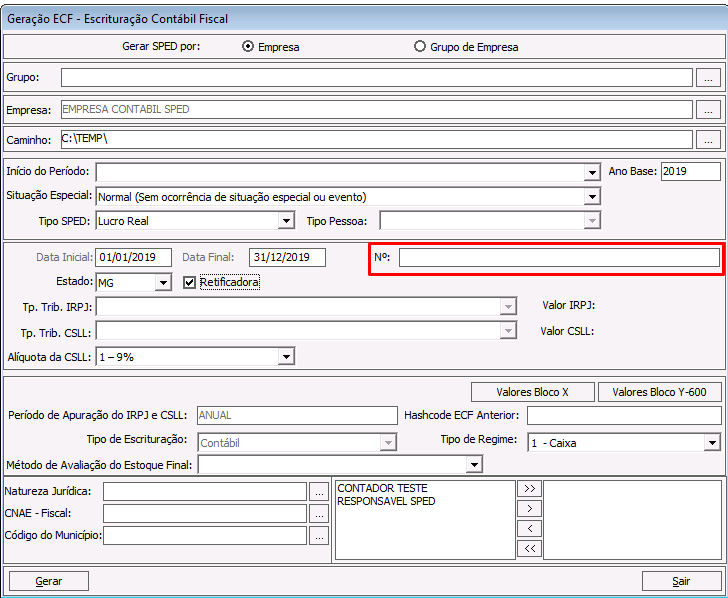The height and width of the screenshot is (598, 728).
Task: Click the Data Final field
Action: click(x=287, y=257)
